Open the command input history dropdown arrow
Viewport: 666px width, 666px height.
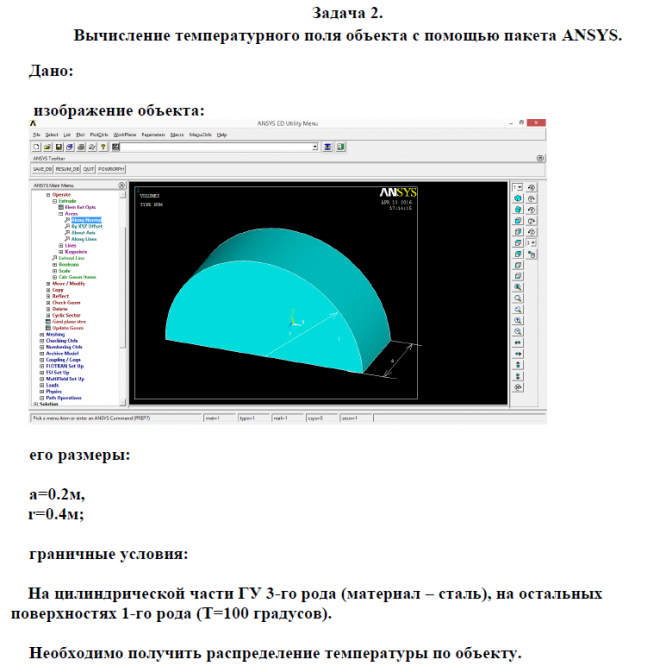(x=315, y=147)
